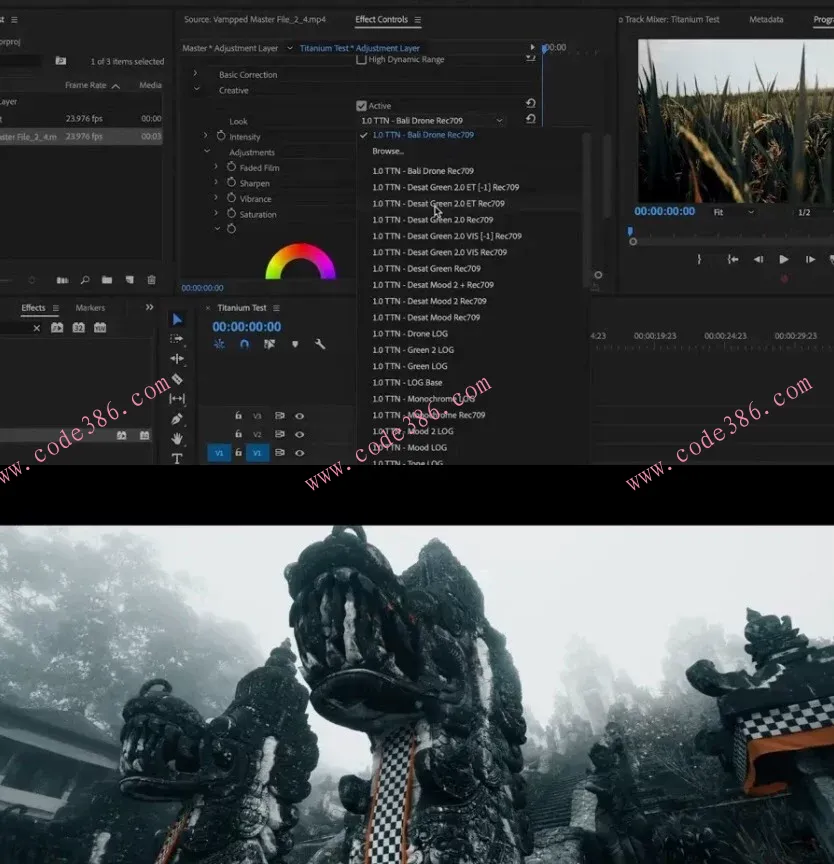Uncheck the Active checkbox
834x864 pixels.
361,106
